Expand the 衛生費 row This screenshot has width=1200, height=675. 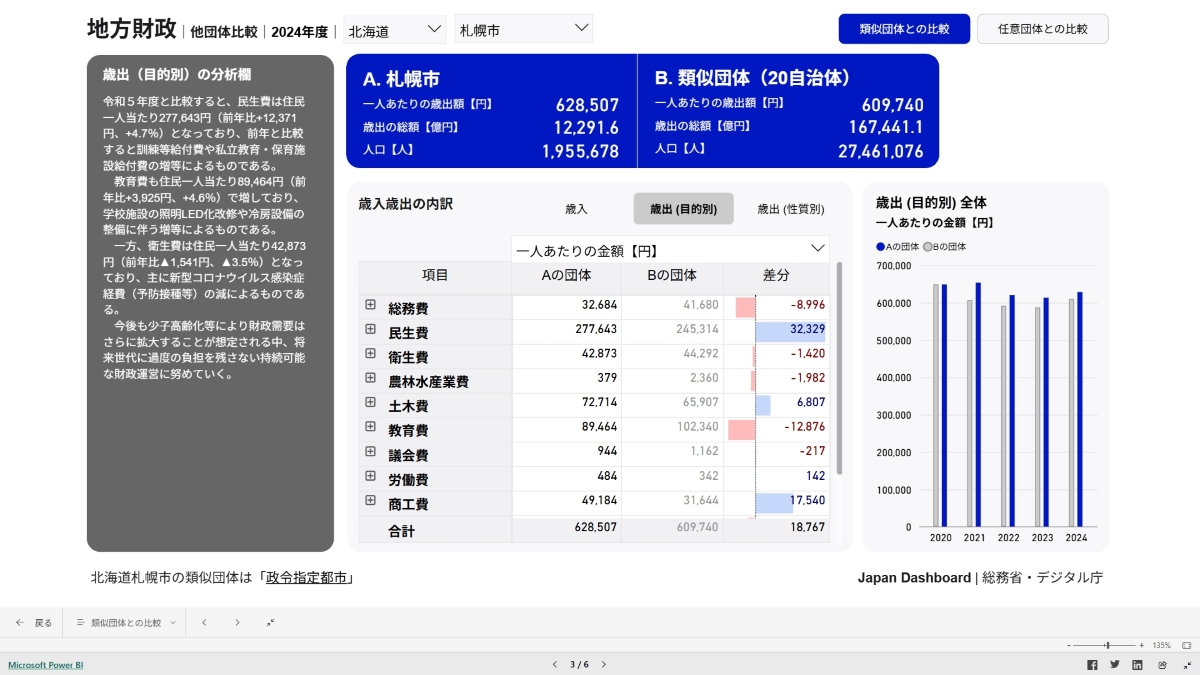coord(370,354)
